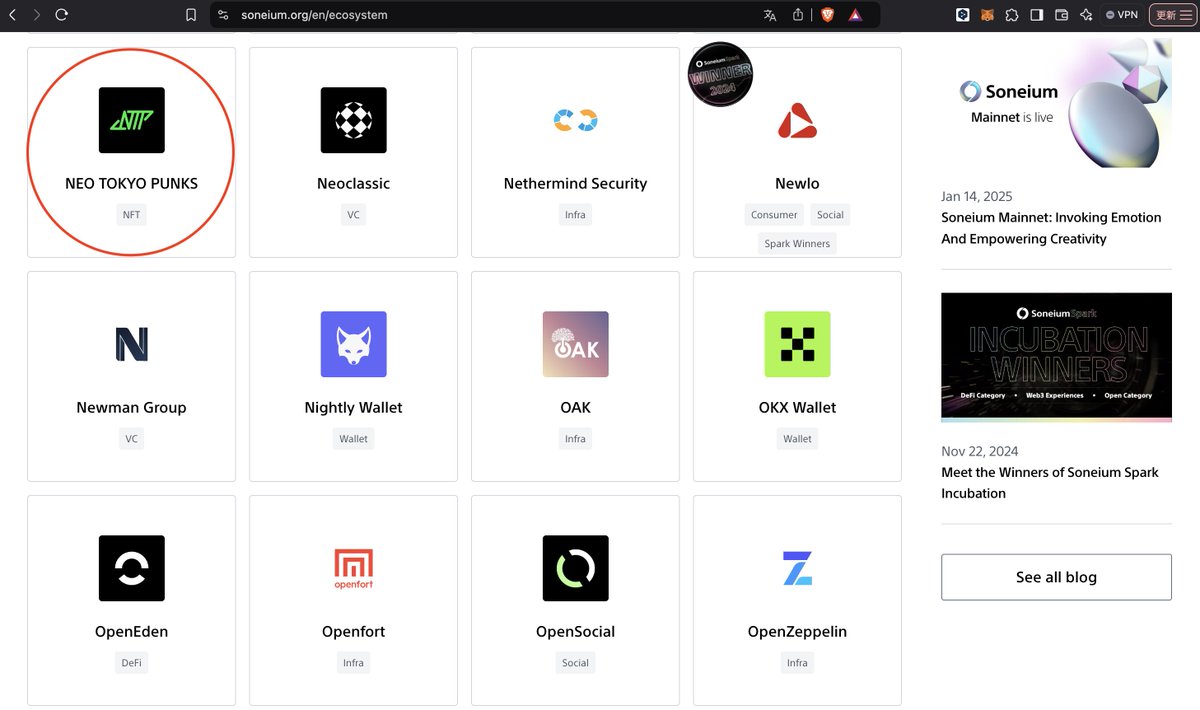The height and width of the screenshot is (710, 1200).
Task: Click the Jan 14, 2025 date text
Action: pos(976,196)
